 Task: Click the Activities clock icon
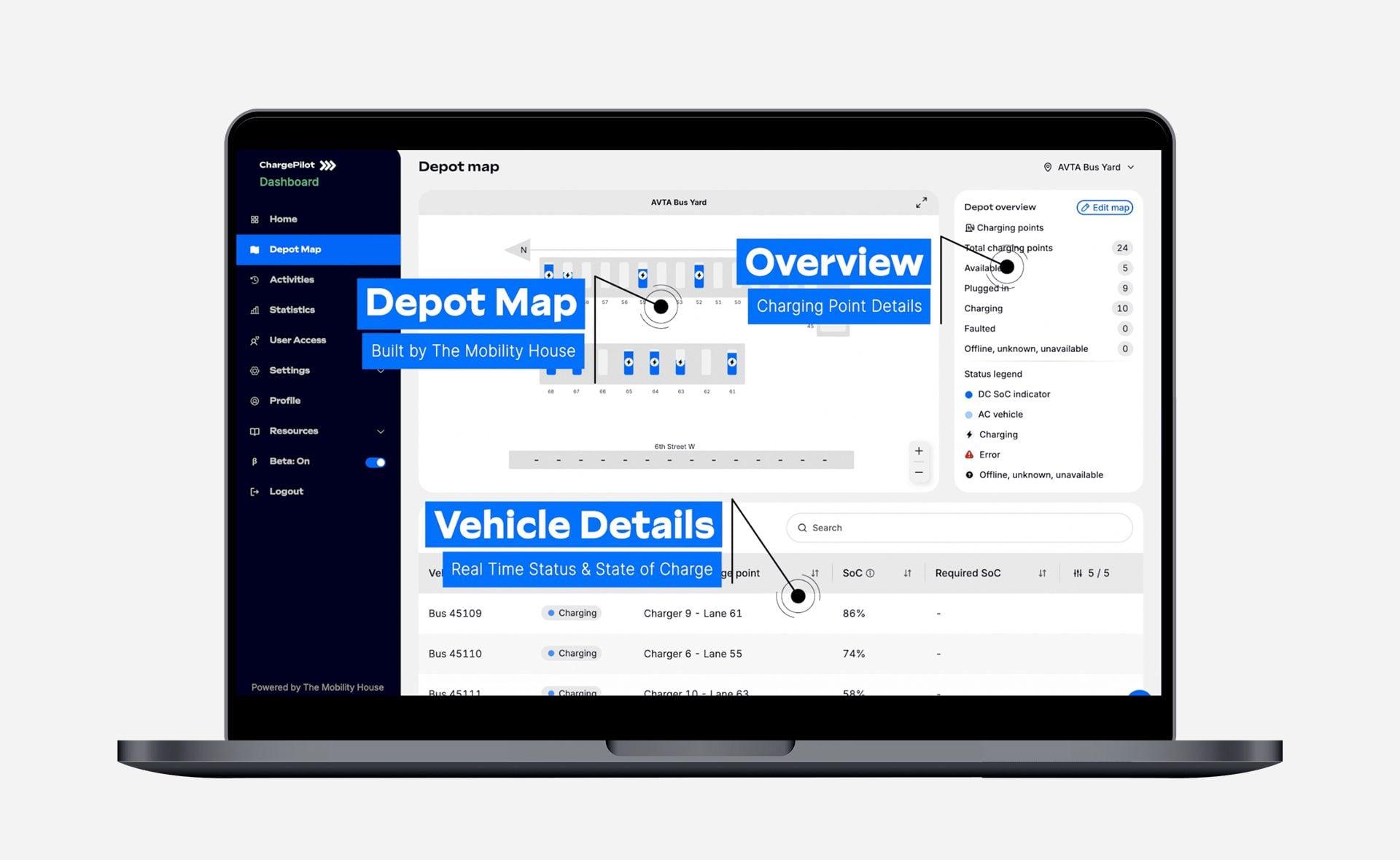(x=254, y=280)
